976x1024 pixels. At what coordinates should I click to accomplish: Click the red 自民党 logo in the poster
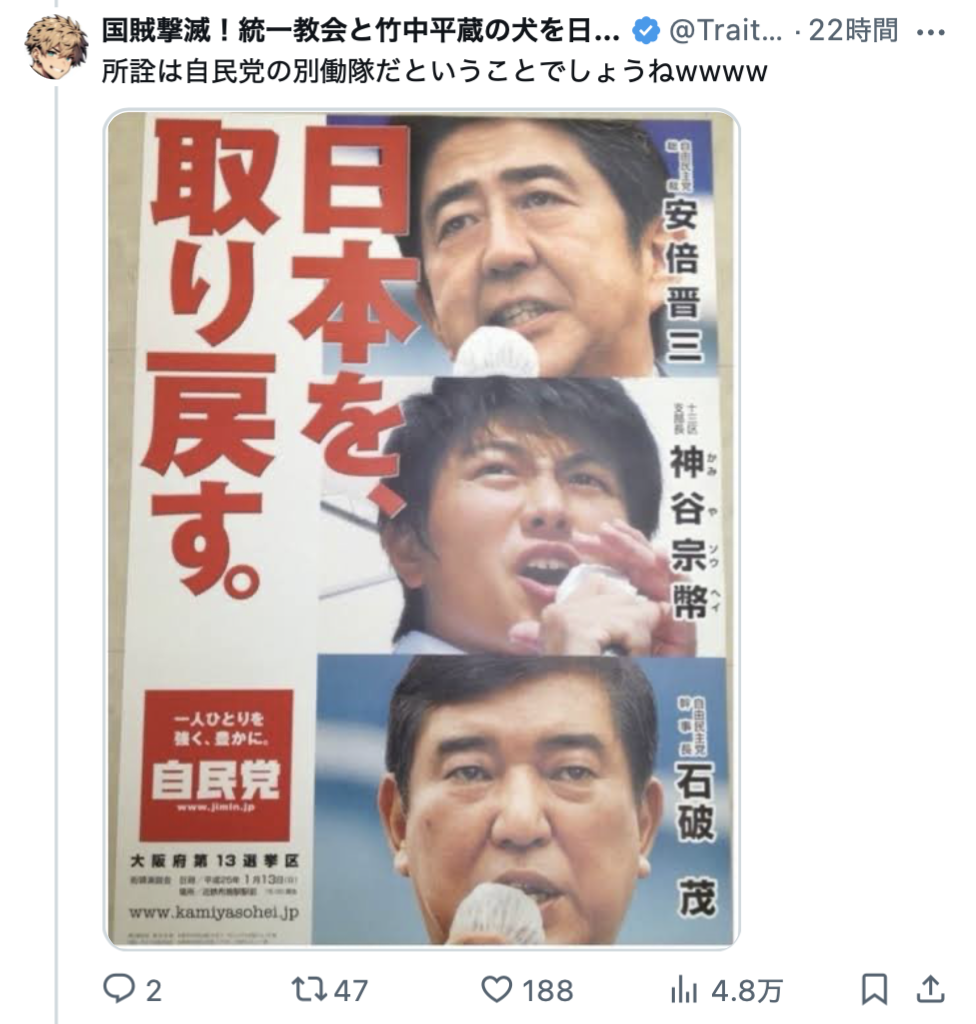(x=216, y=765)
